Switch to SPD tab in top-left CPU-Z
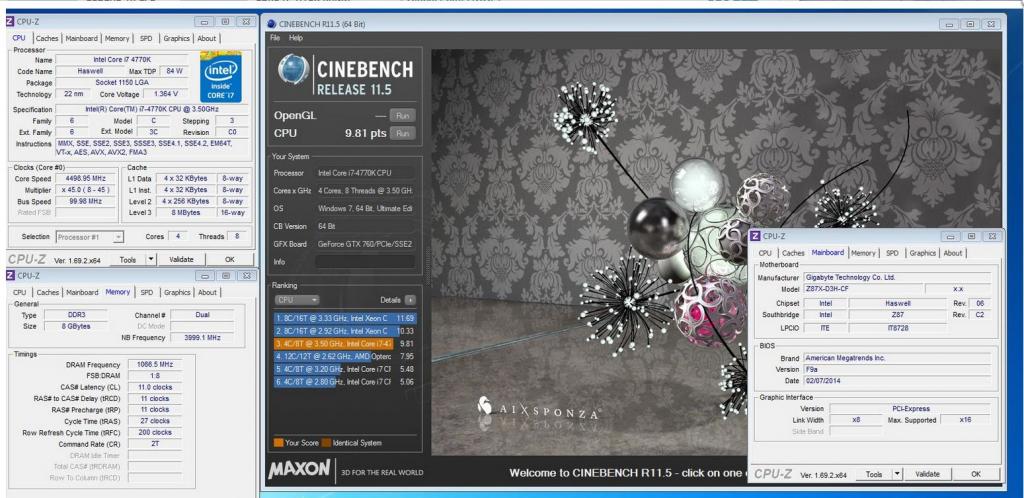Viewport: 1024px width, 498px height. pos(146,39)
